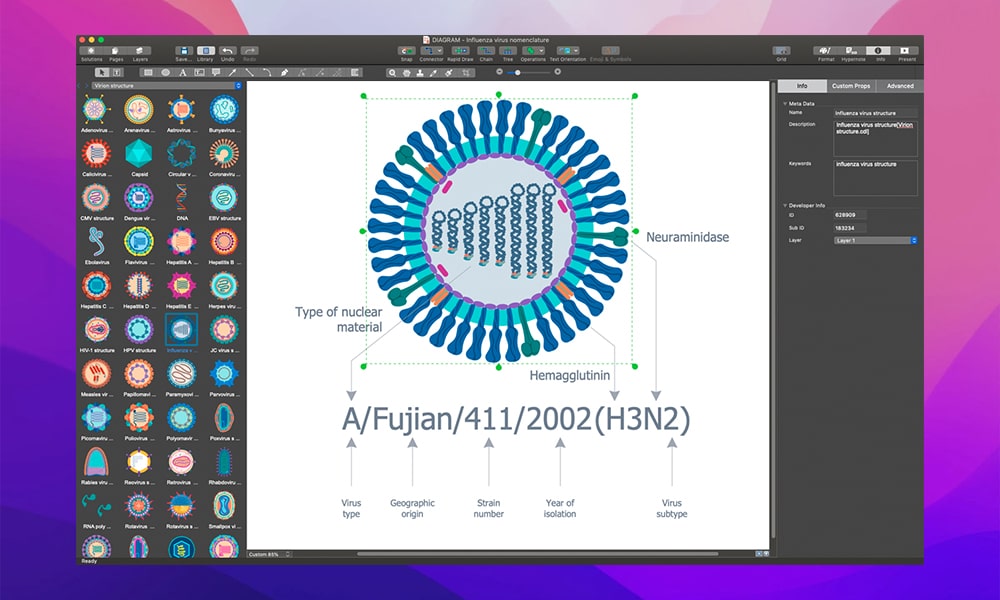The width and height of the screenshot is (1000, 600).
Task: Toggle the Layers panel
Action: (x=141, y=50)
